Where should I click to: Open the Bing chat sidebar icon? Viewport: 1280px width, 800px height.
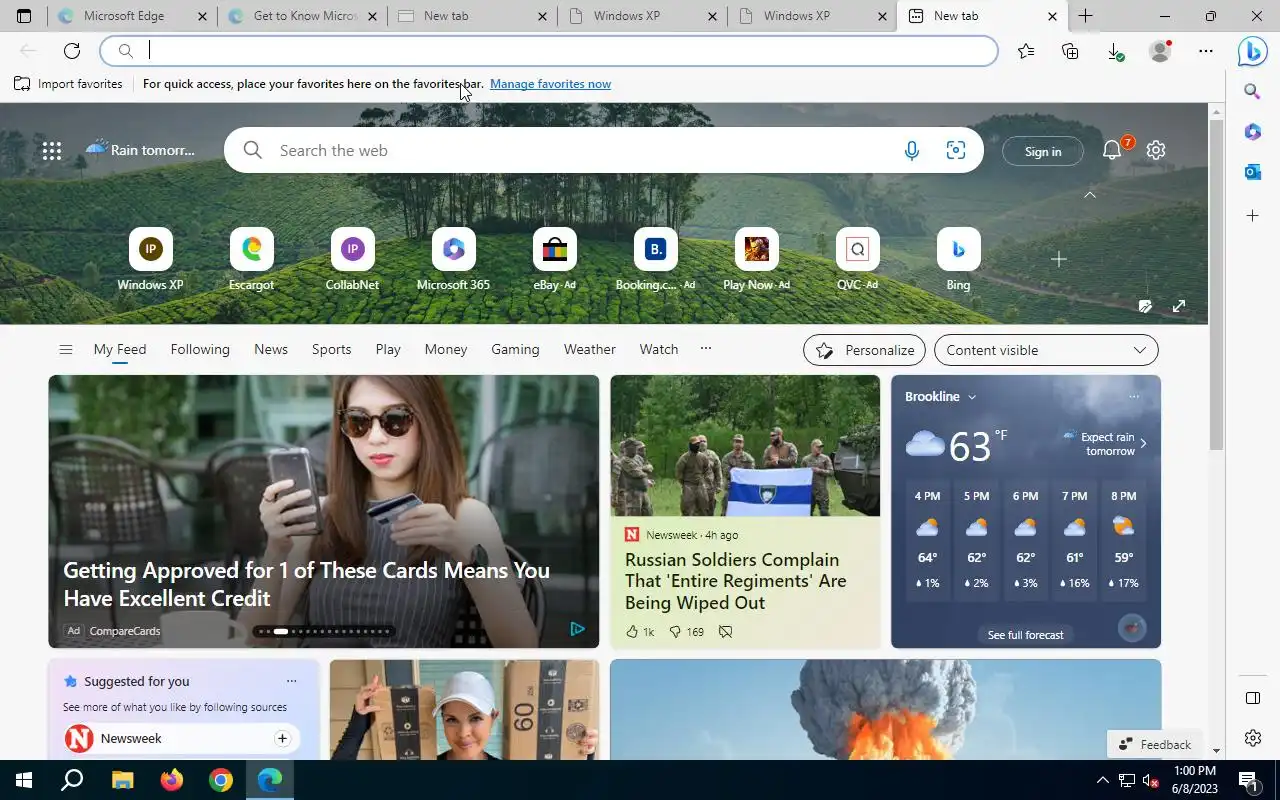[1252, 50]
